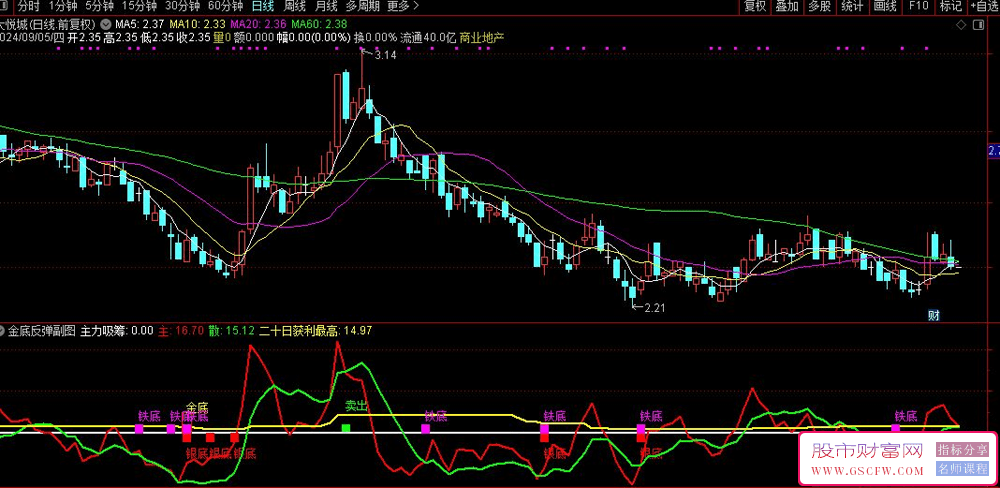Click the 3.14 peak price label
Image resolution: width=1000 pixels, height=488 pixels.
click(x=385, y=55)
